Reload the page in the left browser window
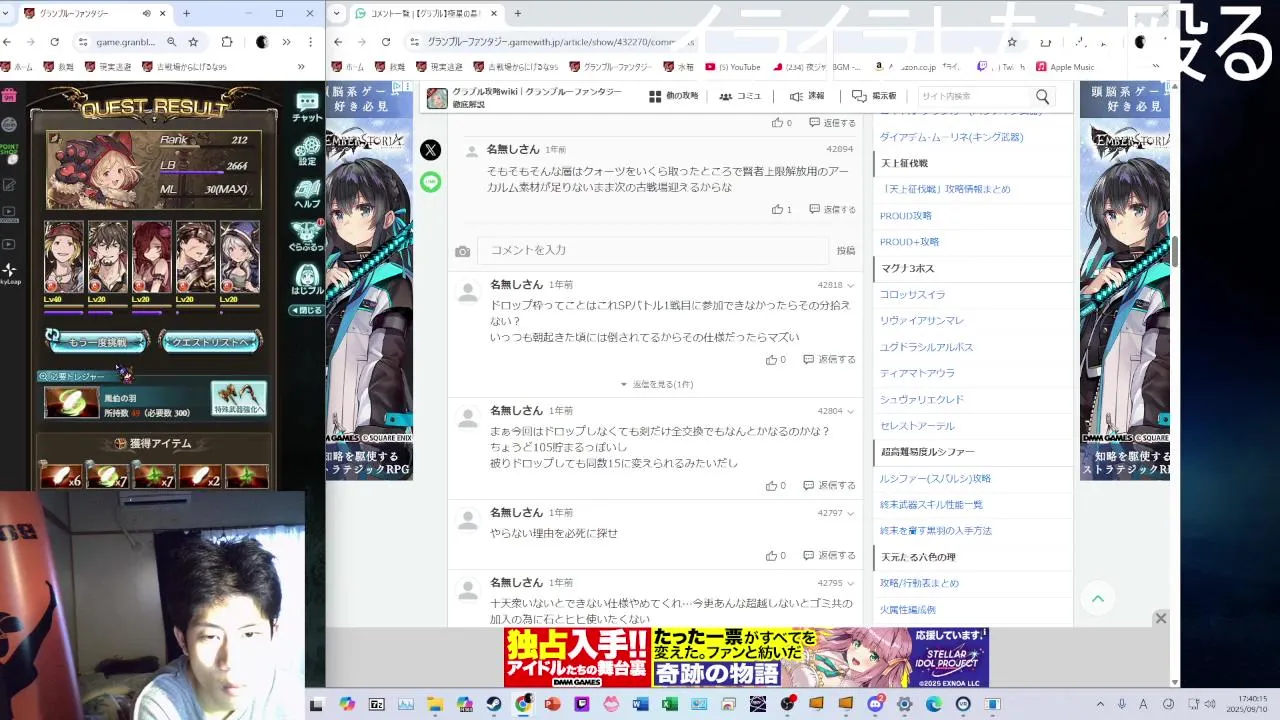The image size is (1280, 720). pos(54,42)
